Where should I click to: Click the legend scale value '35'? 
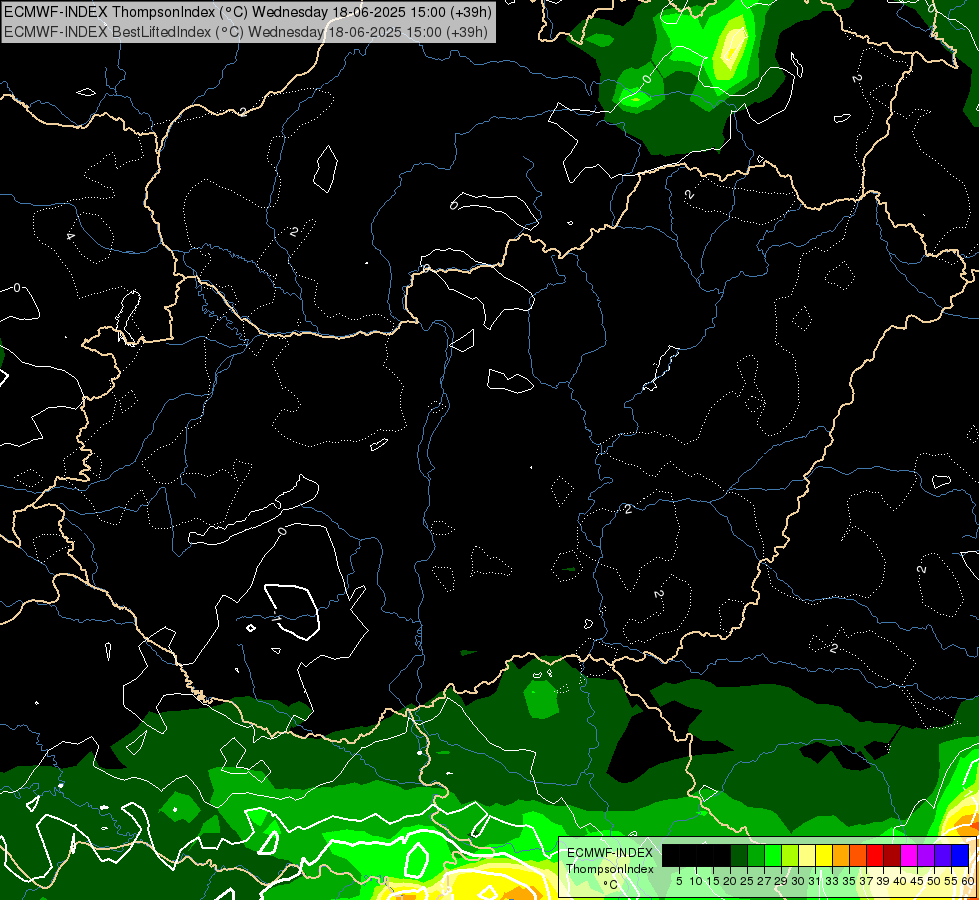click(x=850, y=881)
